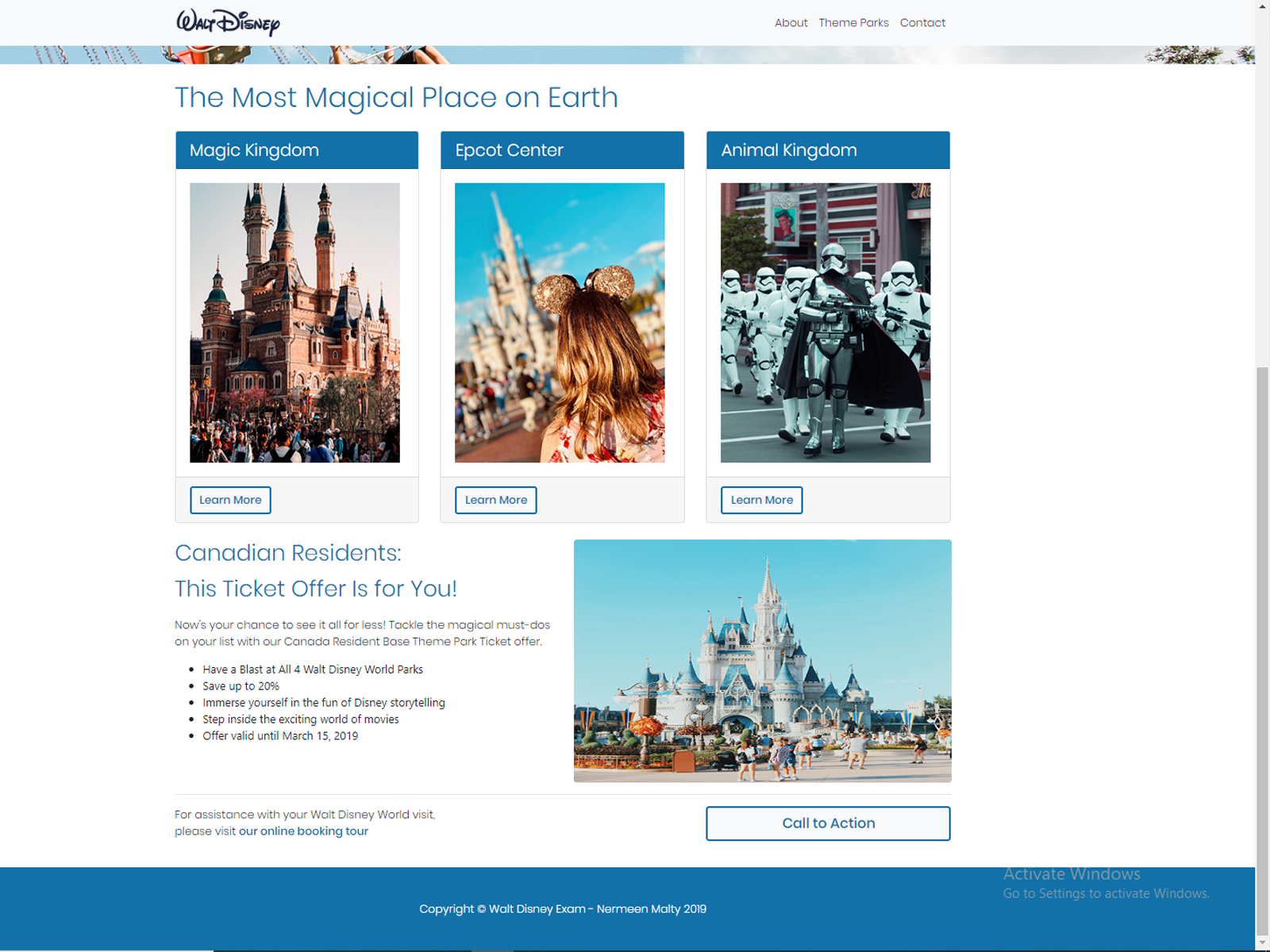Click Learn More under Animal Kingdom

pyautogui.click(x=761, y=500)
